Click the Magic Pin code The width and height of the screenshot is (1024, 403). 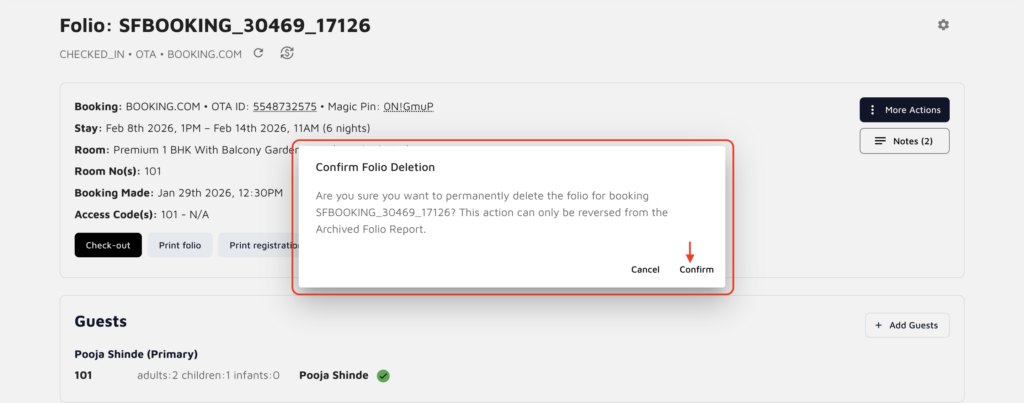tap(408, 106)
